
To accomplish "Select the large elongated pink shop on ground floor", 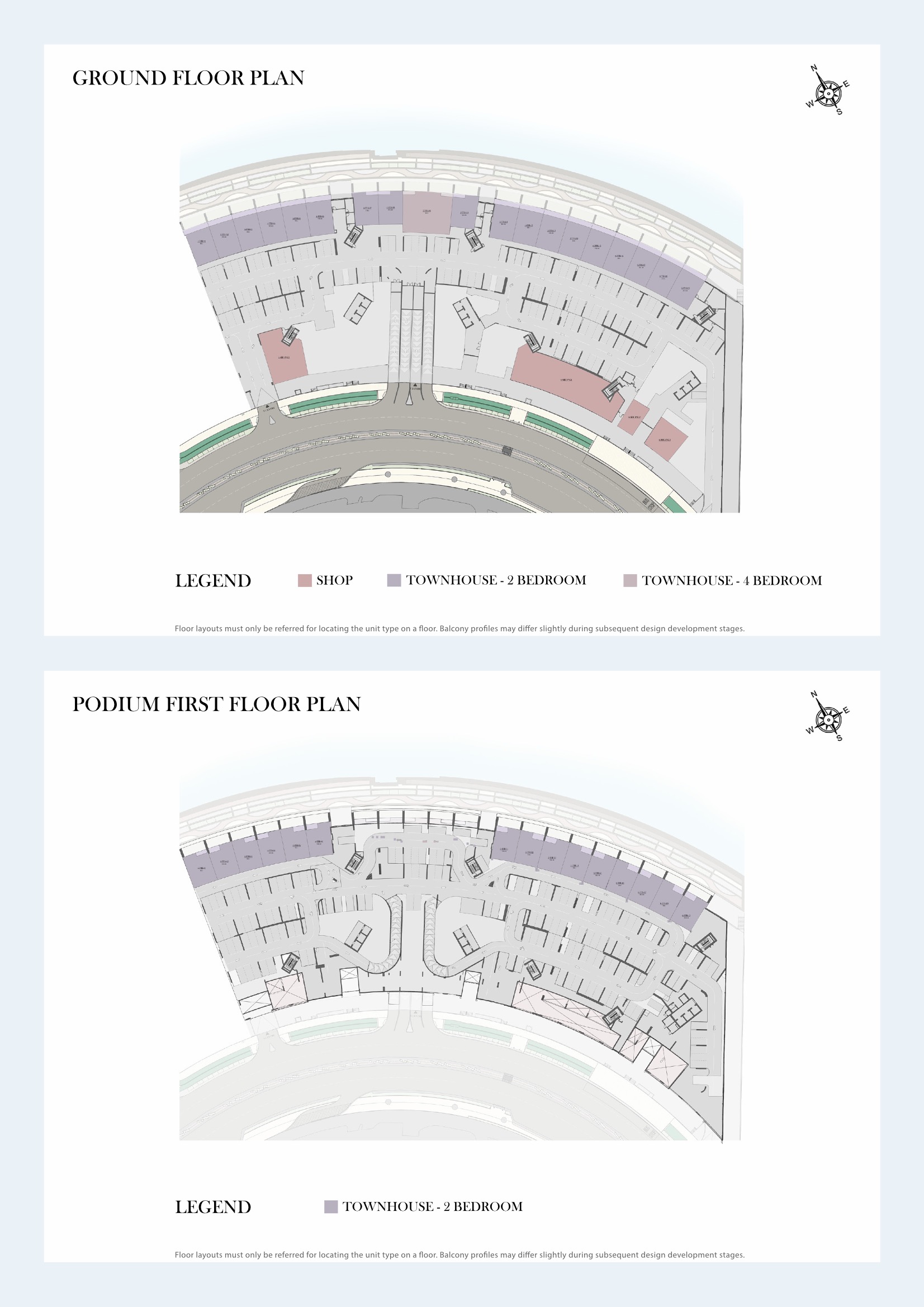I will pyautogui.click(x=566, y=381).
